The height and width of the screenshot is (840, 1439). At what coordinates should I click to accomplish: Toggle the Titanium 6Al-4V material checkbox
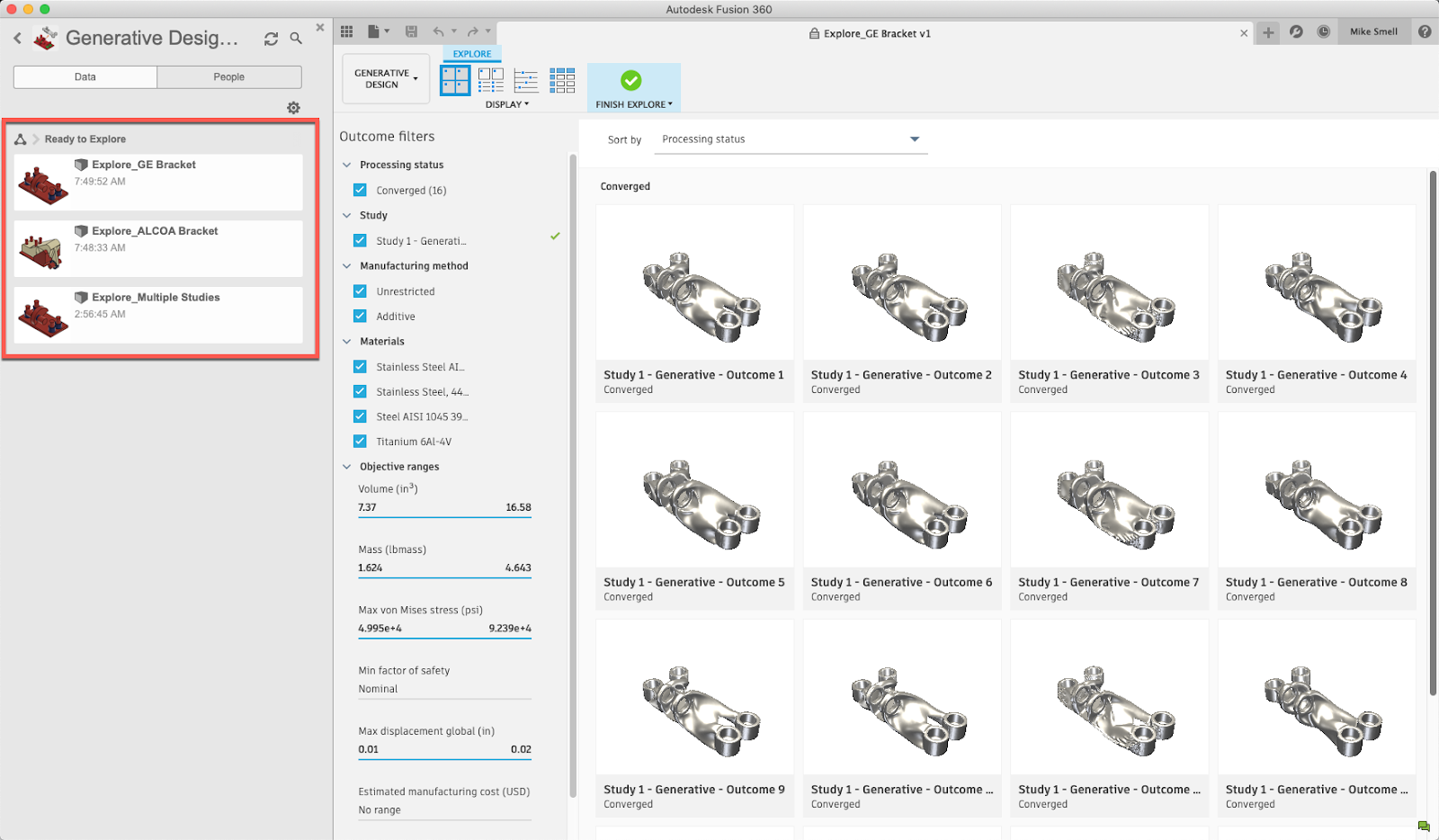(x=360, y=441)
